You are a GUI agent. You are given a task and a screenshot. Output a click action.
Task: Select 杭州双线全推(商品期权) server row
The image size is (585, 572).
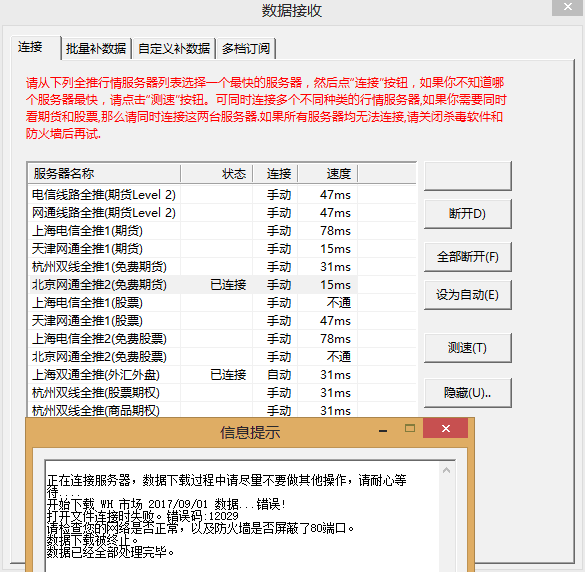[x=222, y=410]
